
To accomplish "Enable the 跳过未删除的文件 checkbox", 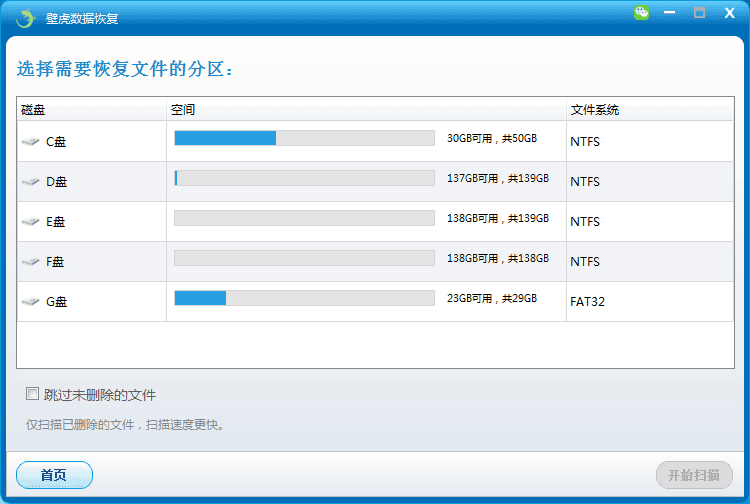I will 33,394.
